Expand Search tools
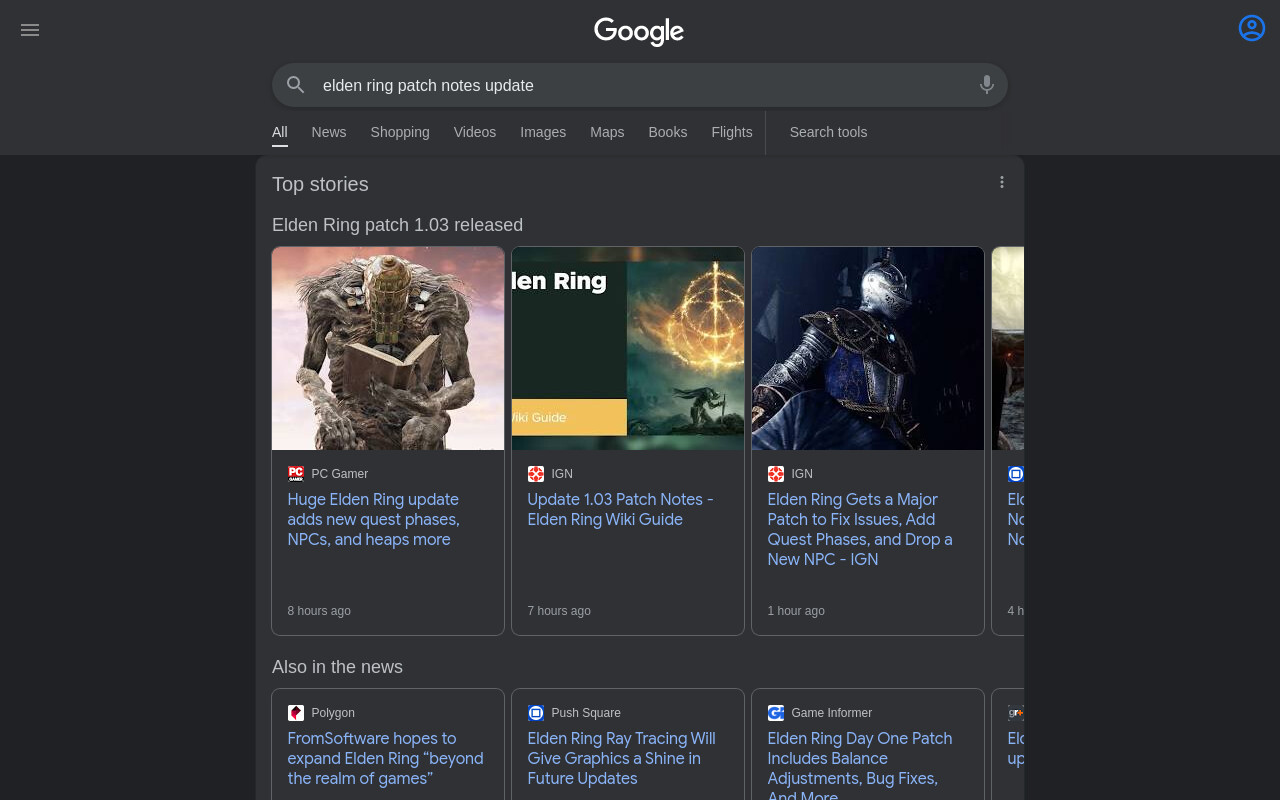The height and width of the screenshot is (800, 1280). 828,132
